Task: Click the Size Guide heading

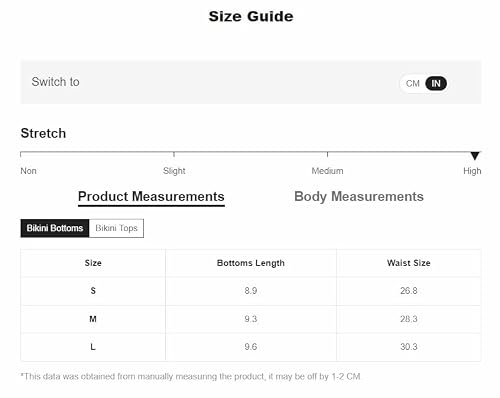Action: point(251,17)
